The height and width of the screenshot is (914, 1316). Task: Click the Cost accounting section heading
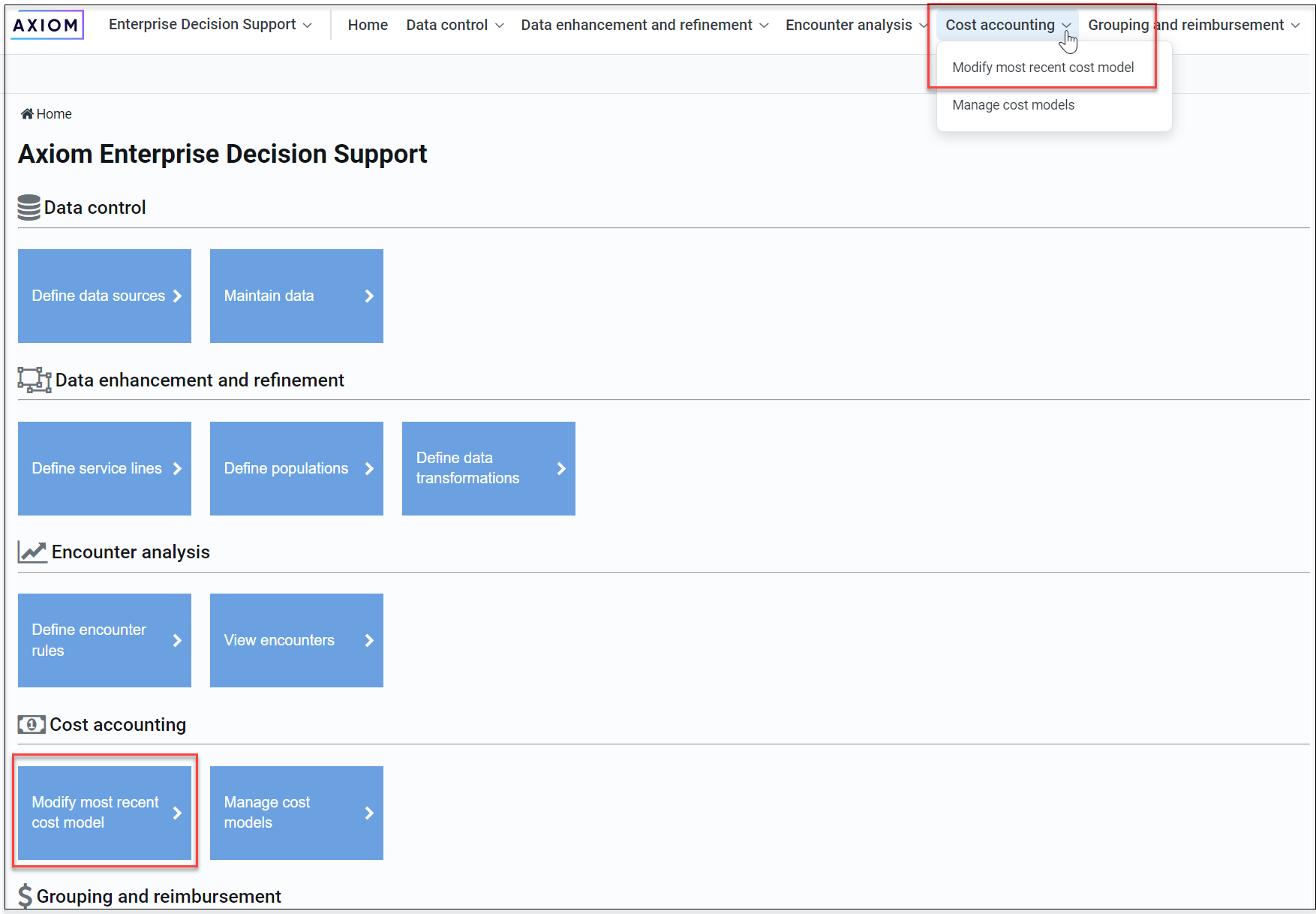118,725
